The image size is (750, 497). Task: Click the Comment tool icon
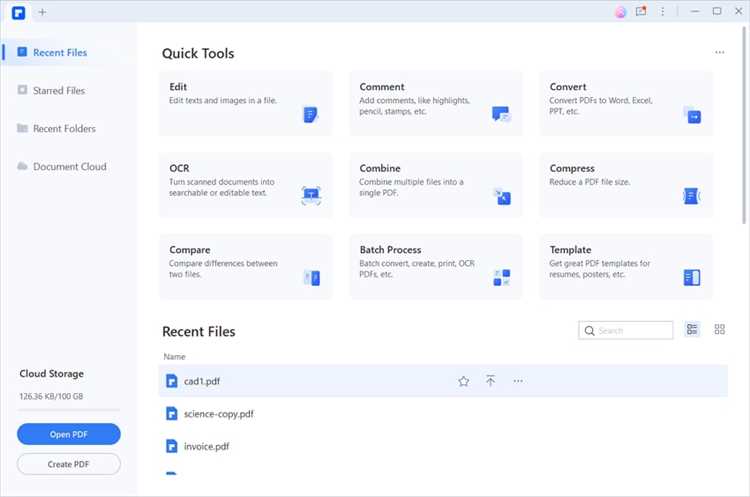[x=501, y=114]
